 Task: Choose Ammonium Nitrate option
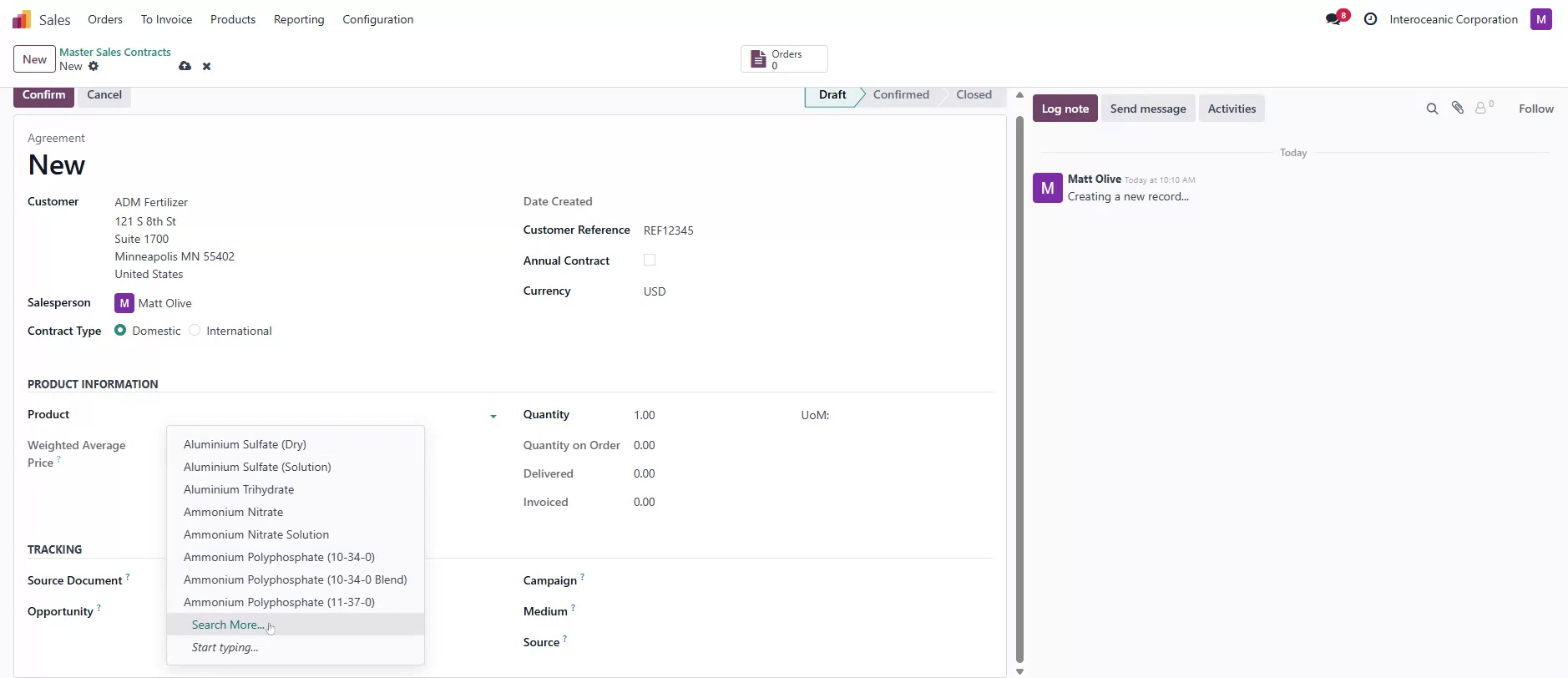(296, 512)
